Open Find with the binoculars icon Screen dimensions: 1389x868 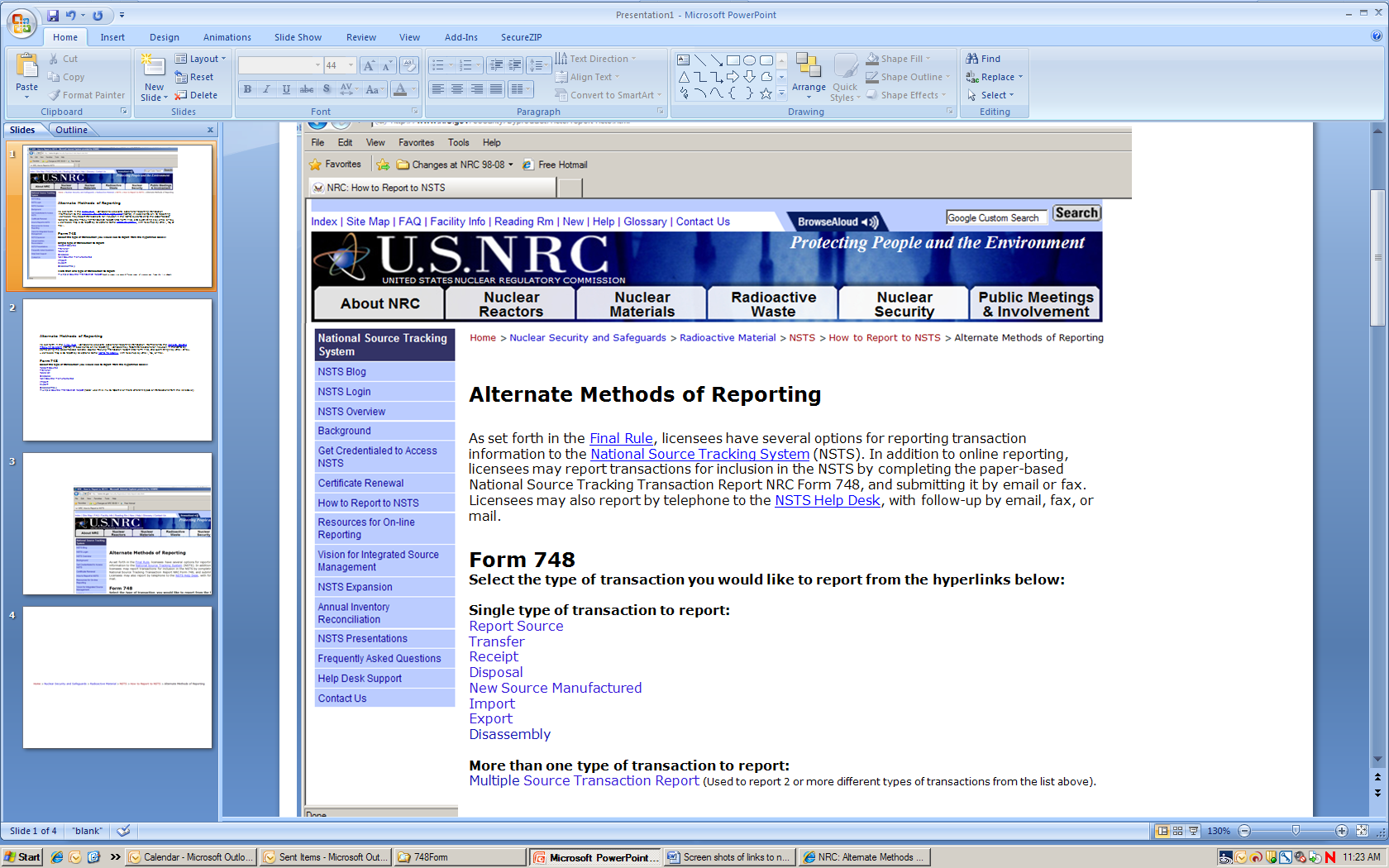pyautogui.click(x=983, y=59)
